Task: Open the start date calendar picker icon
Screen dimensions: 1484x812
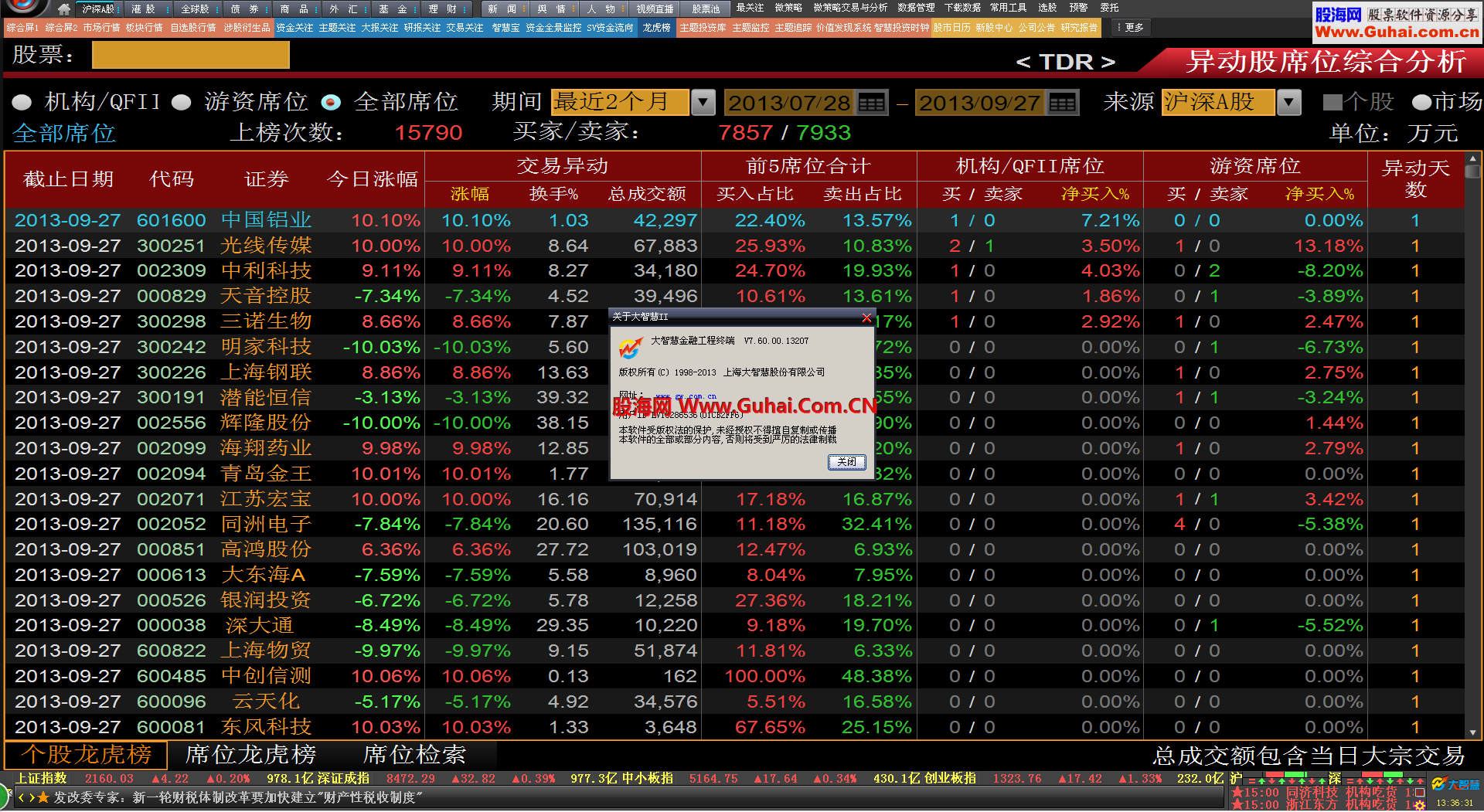Action: point(871,103)
